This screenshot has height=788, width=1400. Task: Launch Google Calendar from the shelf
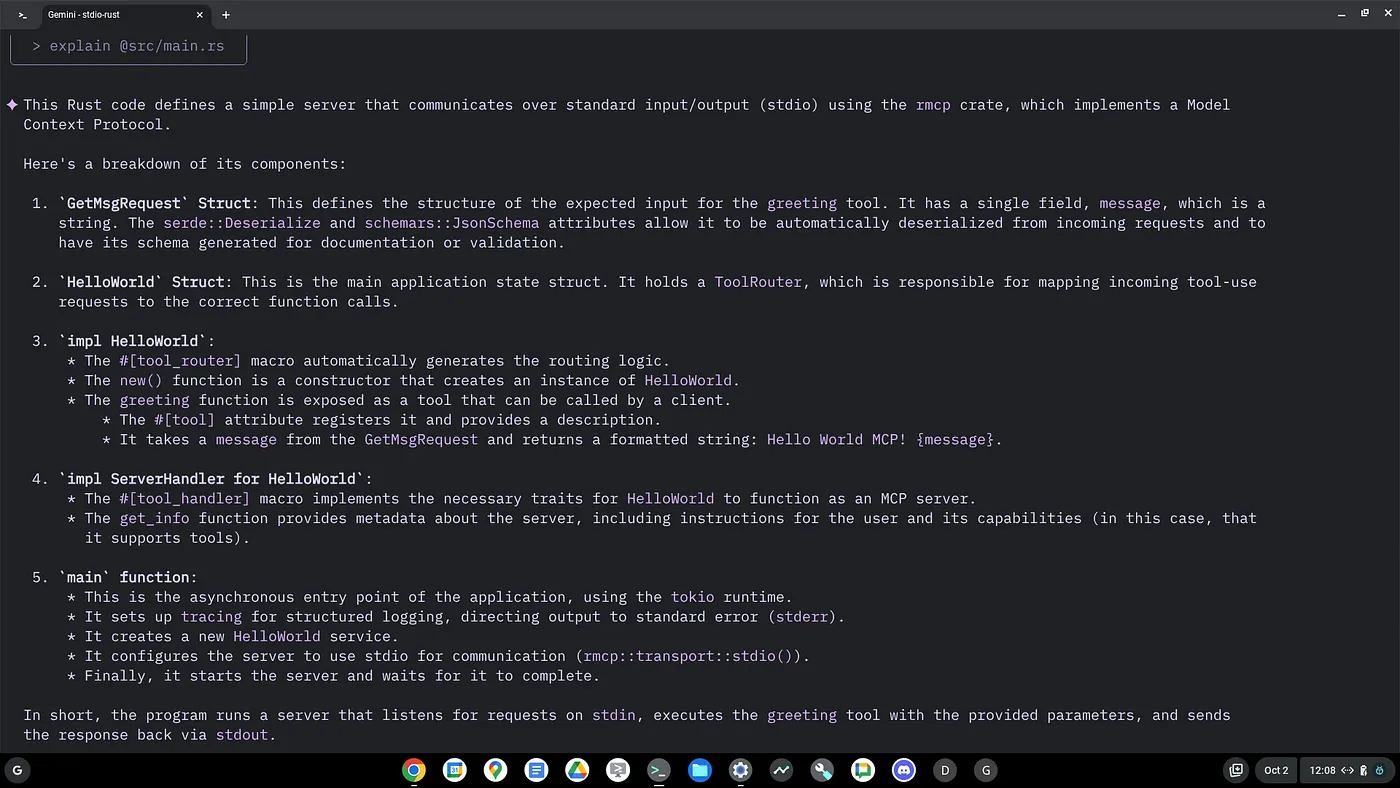pyautogui.click(x=455, y=770)
